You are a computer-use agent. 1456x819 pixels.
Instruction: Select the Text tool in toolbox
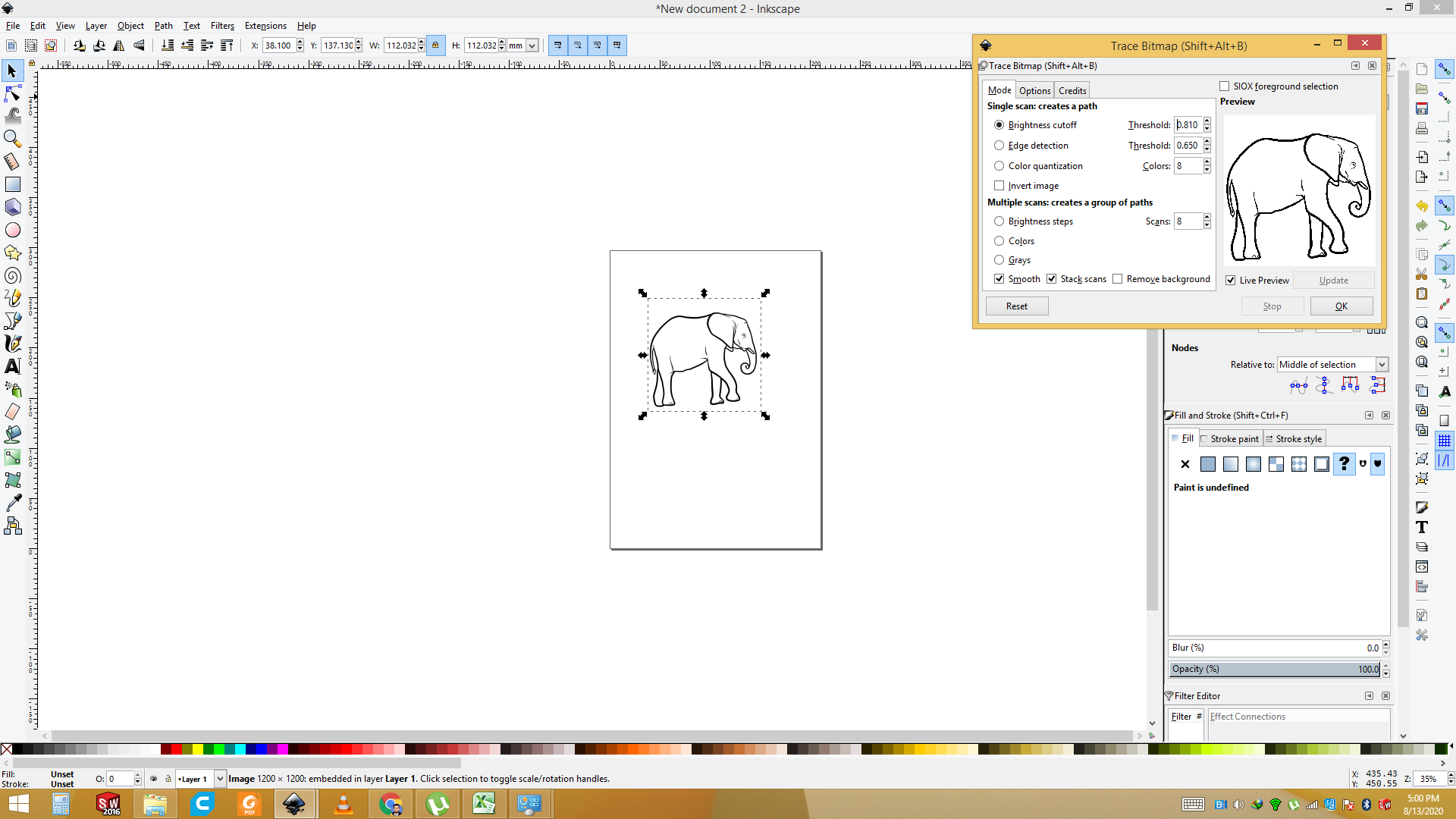pos(12,366)
